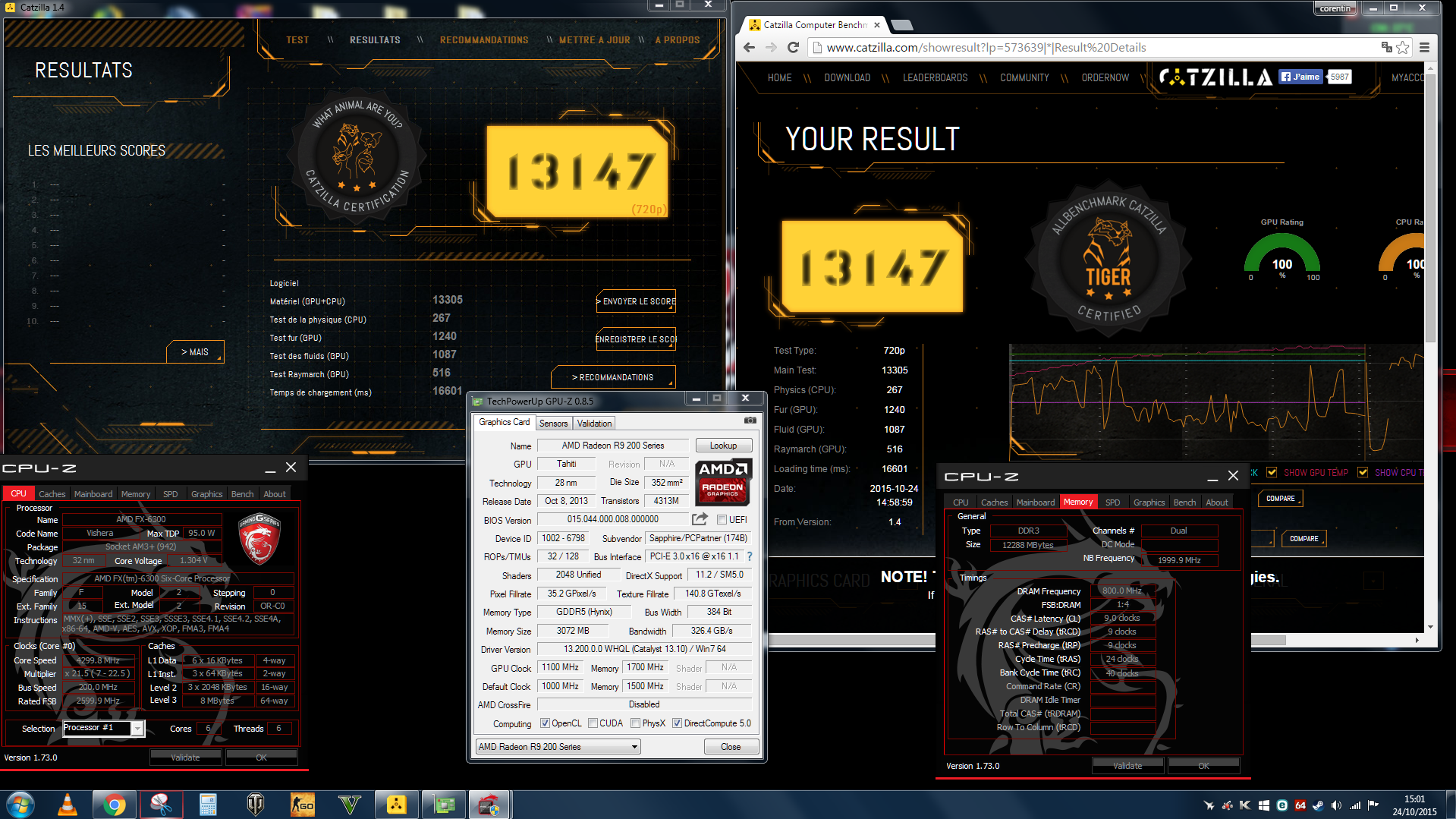Click the Catzilla logo on the website
This screenshot has height=819, width=1456.
[1215, 77]
